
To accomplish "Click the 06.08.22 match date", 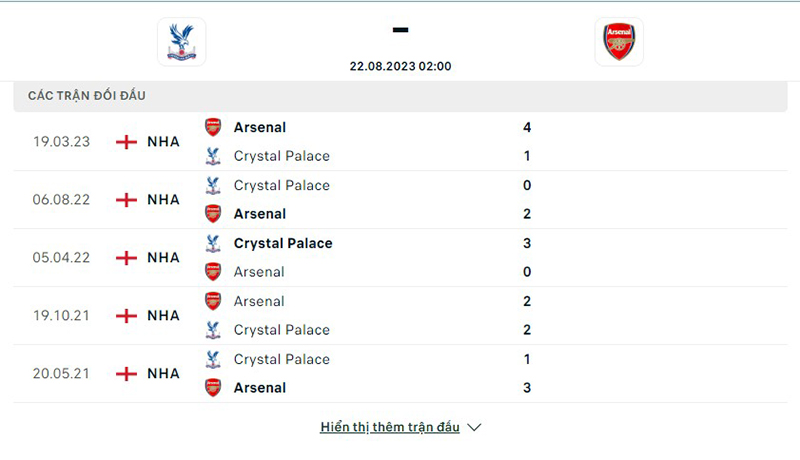I will 61,199.
